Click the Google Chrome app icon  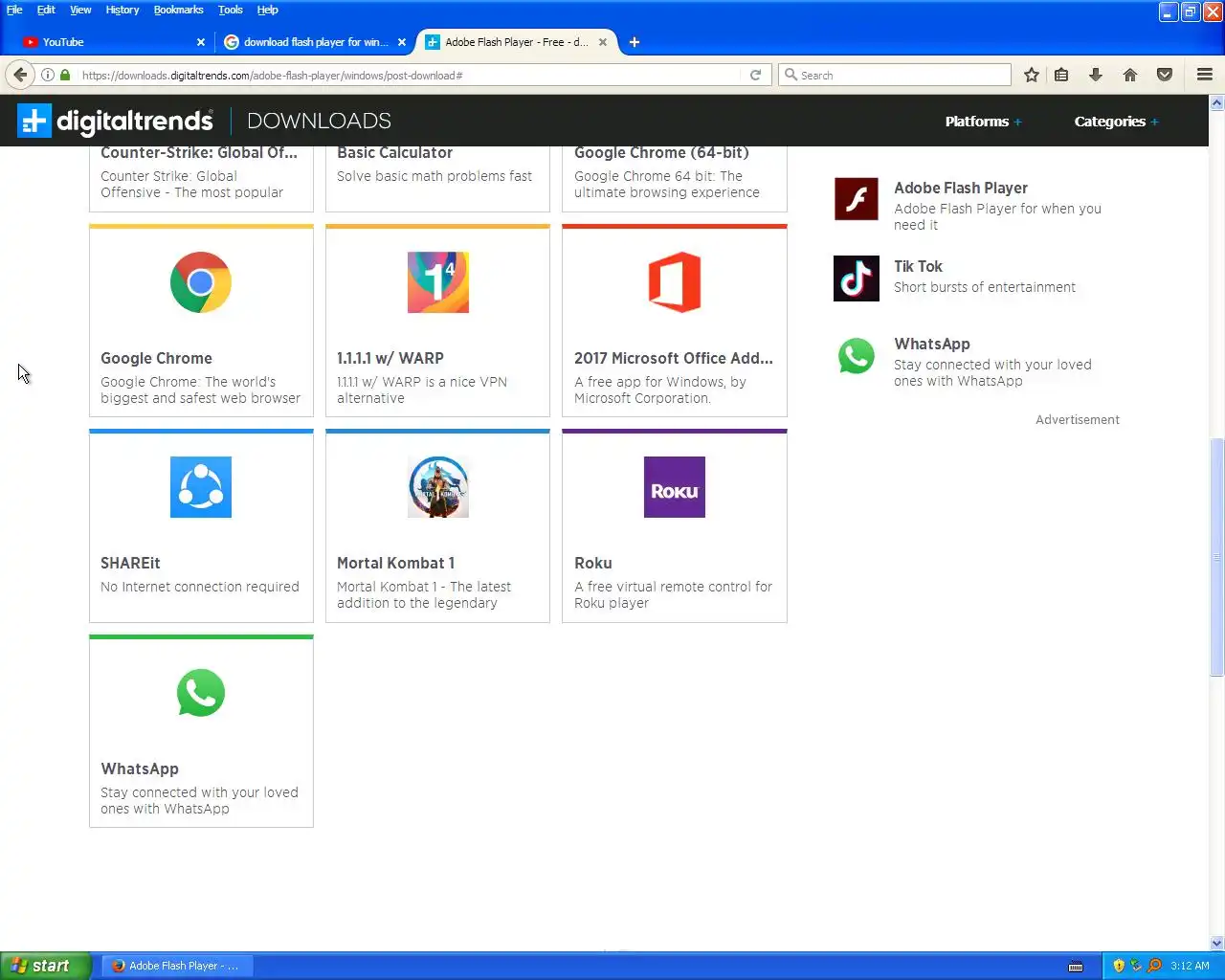click(201, 282)
